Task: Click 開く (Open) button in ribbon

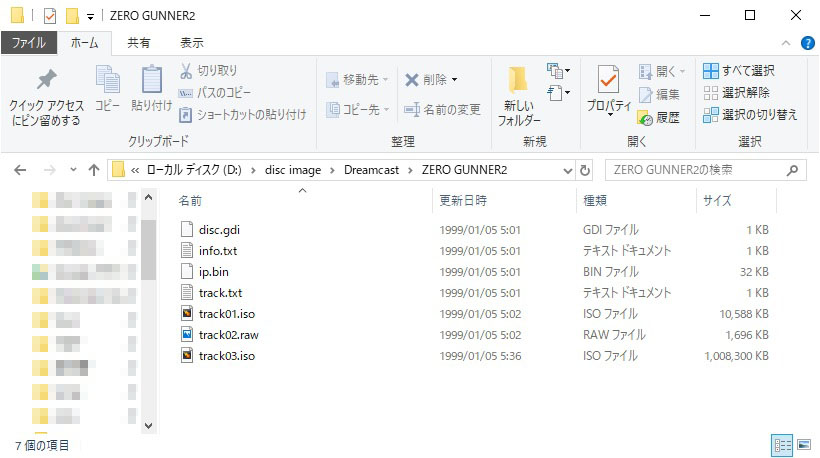Action: [662, 71]
